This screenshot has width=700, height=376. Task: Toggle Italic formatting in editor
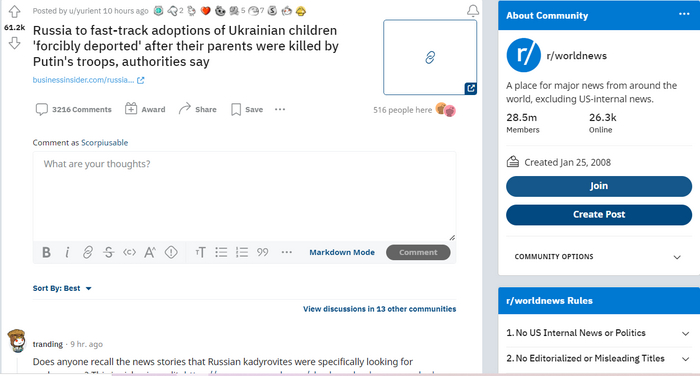(67, 252)
